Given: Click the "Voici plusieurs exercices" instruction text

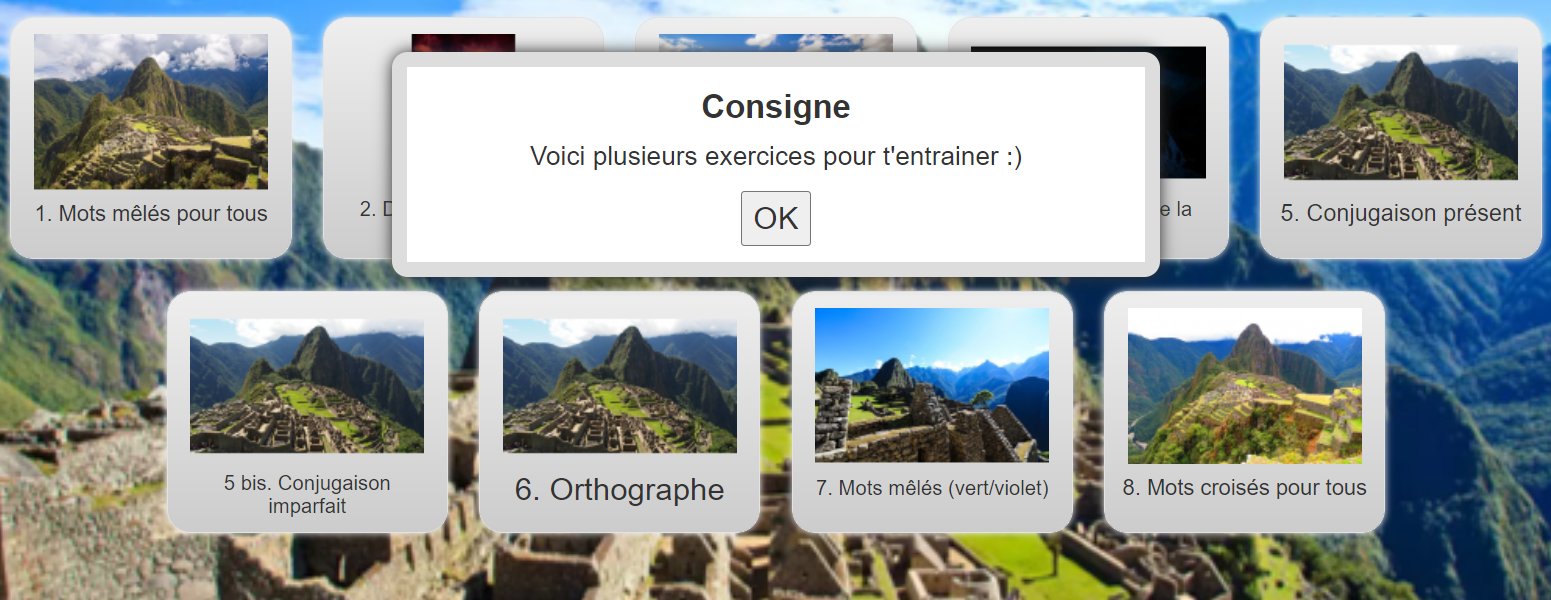Looking at the screenshot, I should (x=775, y=156).
